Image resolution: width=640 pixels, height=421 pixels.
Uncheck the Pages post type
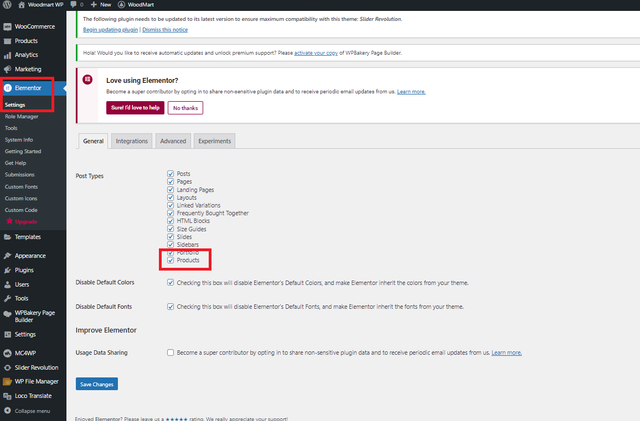(x=171, y=181)
